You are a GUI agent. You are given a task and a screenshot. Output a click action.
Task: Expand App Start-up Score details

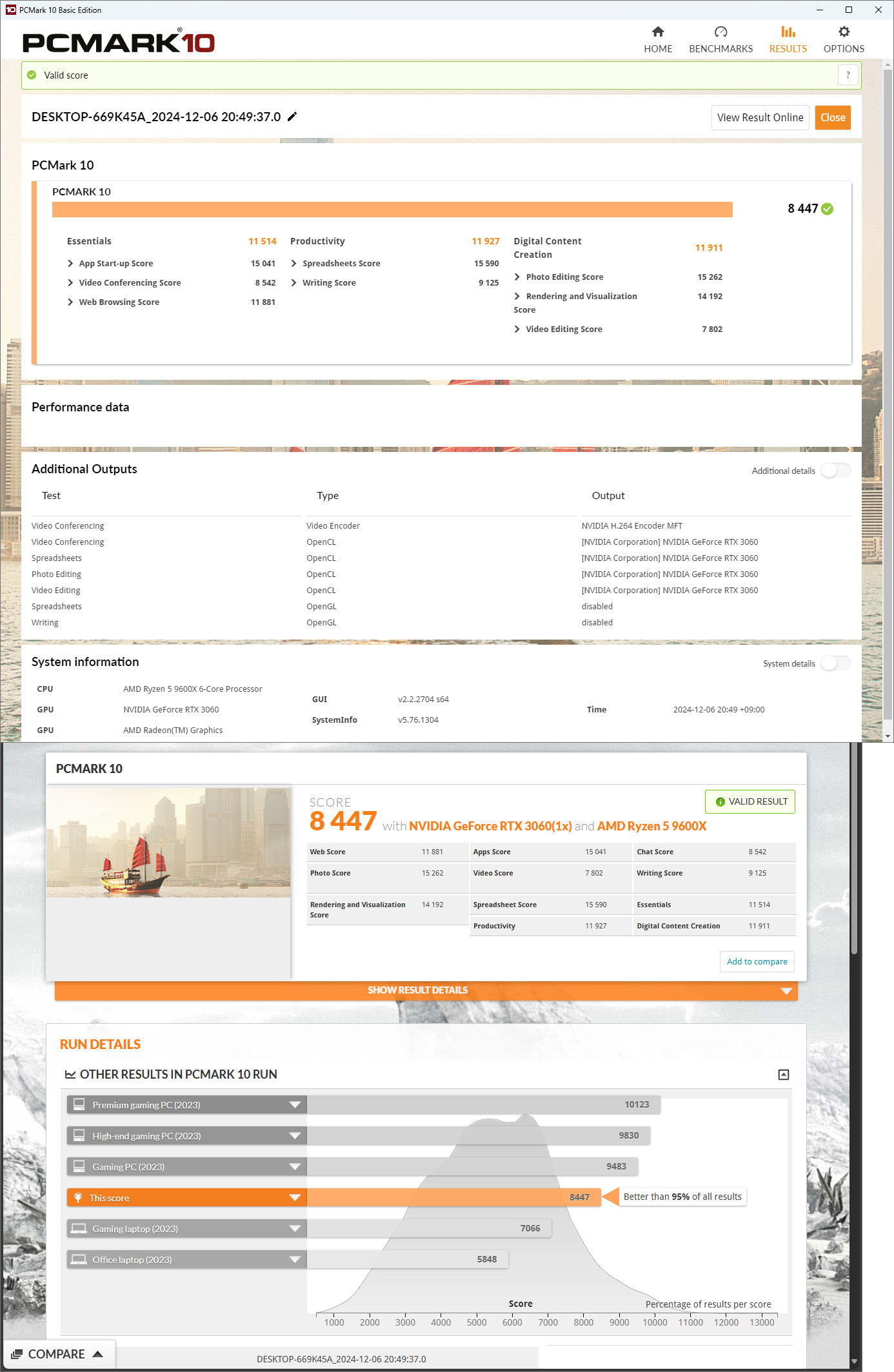tap(70, 263)
